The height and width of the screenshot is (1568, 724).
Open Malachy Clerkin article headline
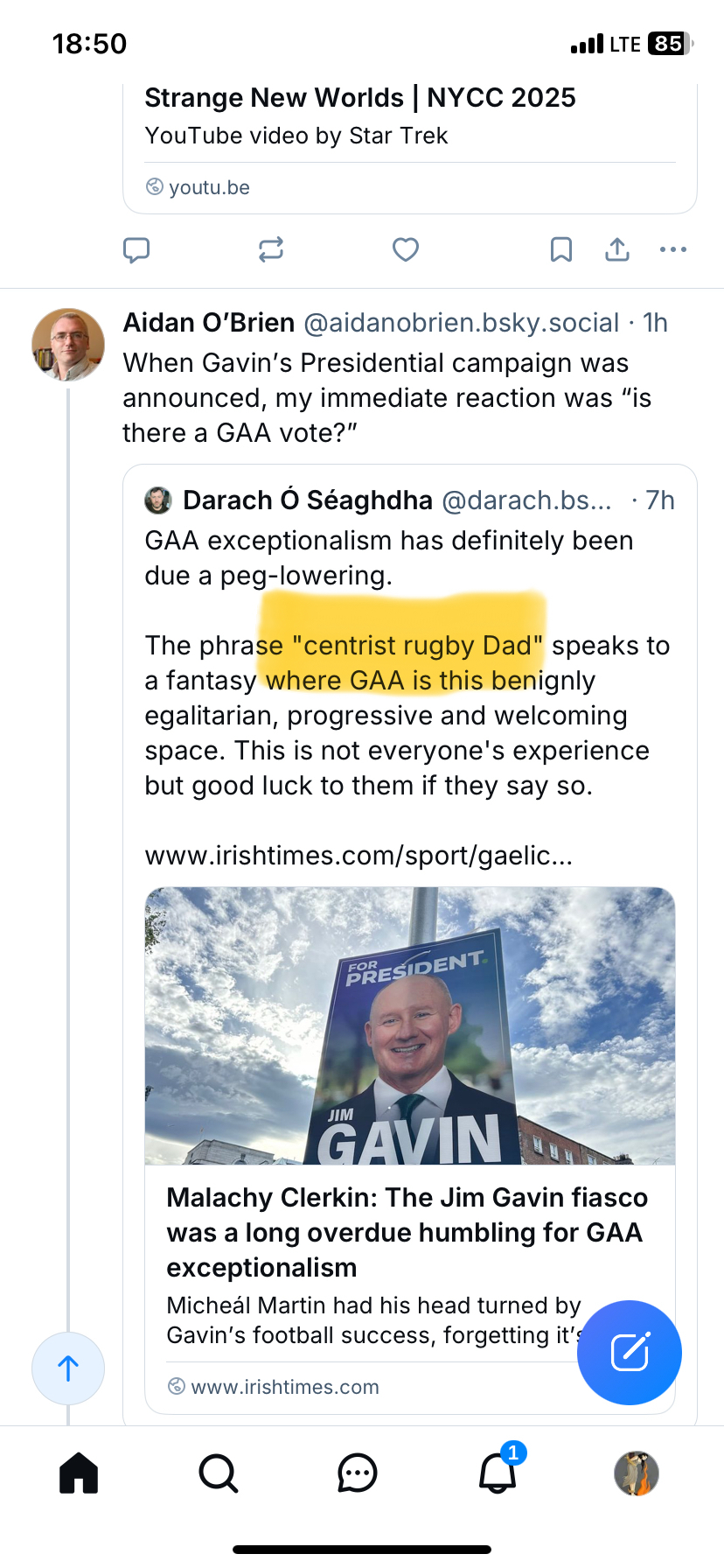point(407,1232)
